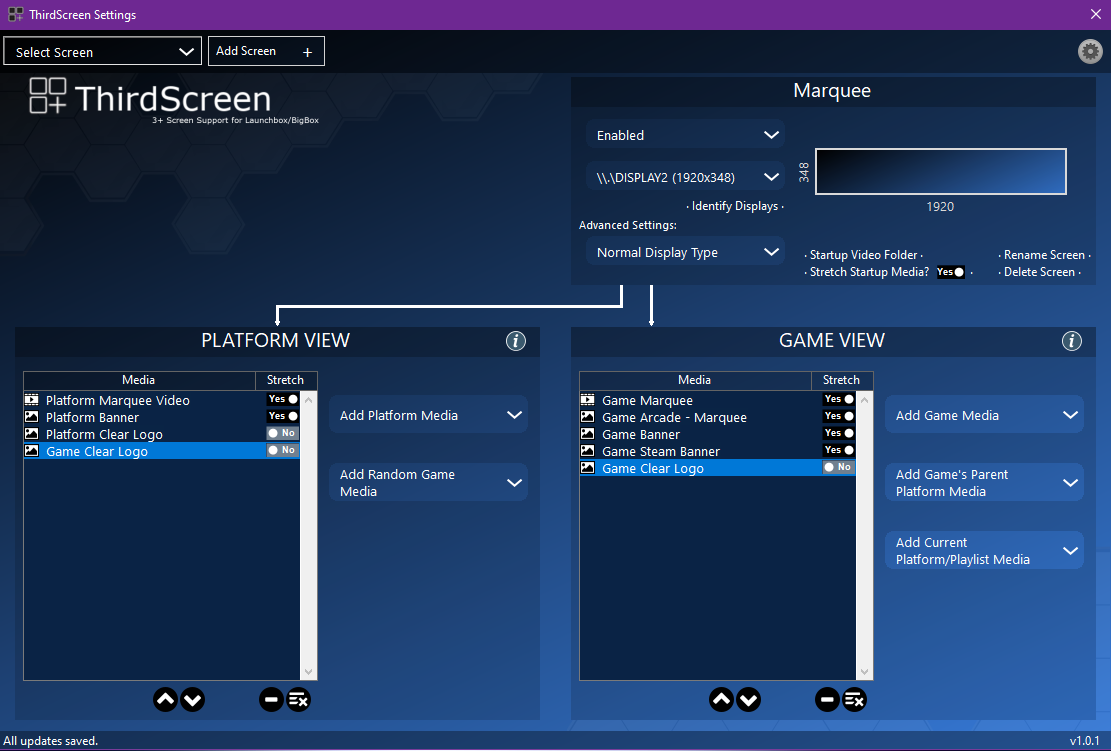Show info for Game View
This screenshot has height=751, width=1111.
pyautogui.click(x=1071, y=341)
